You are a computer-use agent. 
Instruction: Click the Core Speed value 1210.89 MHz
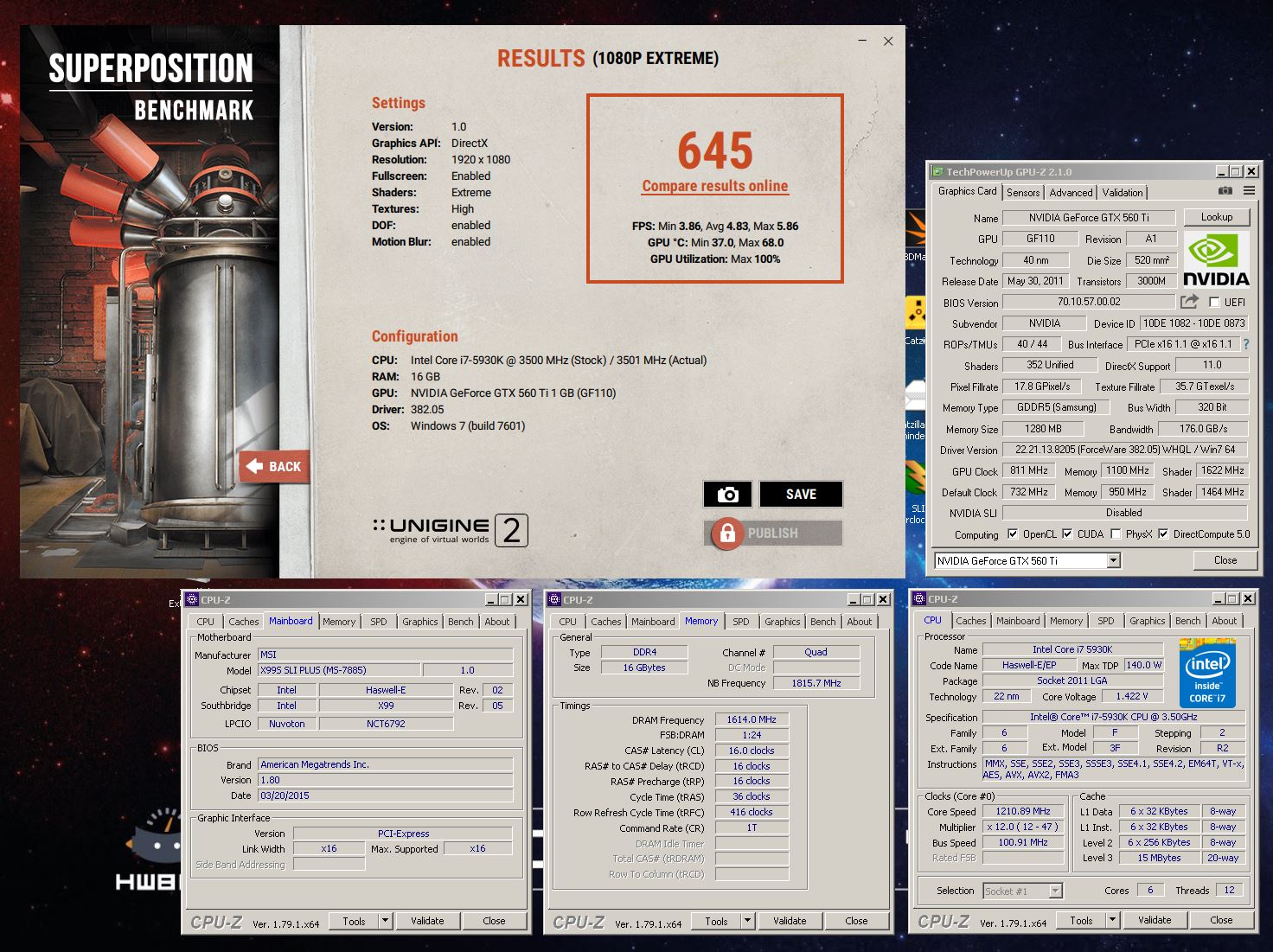pyautogui.click(x=1023, y=811)
